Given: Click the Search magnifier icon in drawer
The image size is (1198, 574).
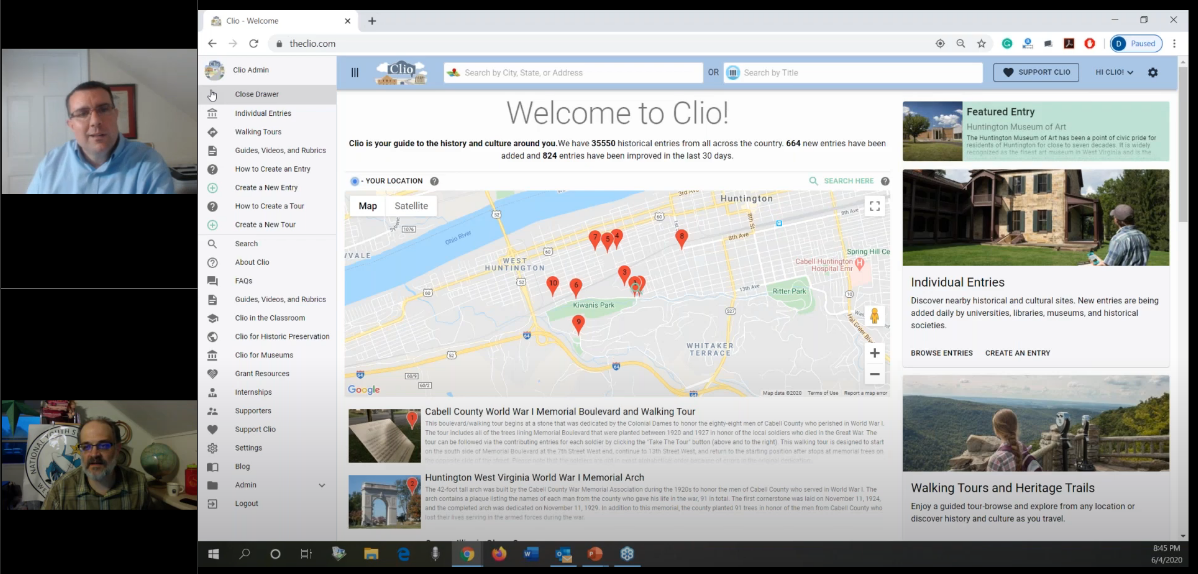Looking at the screenshot, I should click(x=212, y=244).
